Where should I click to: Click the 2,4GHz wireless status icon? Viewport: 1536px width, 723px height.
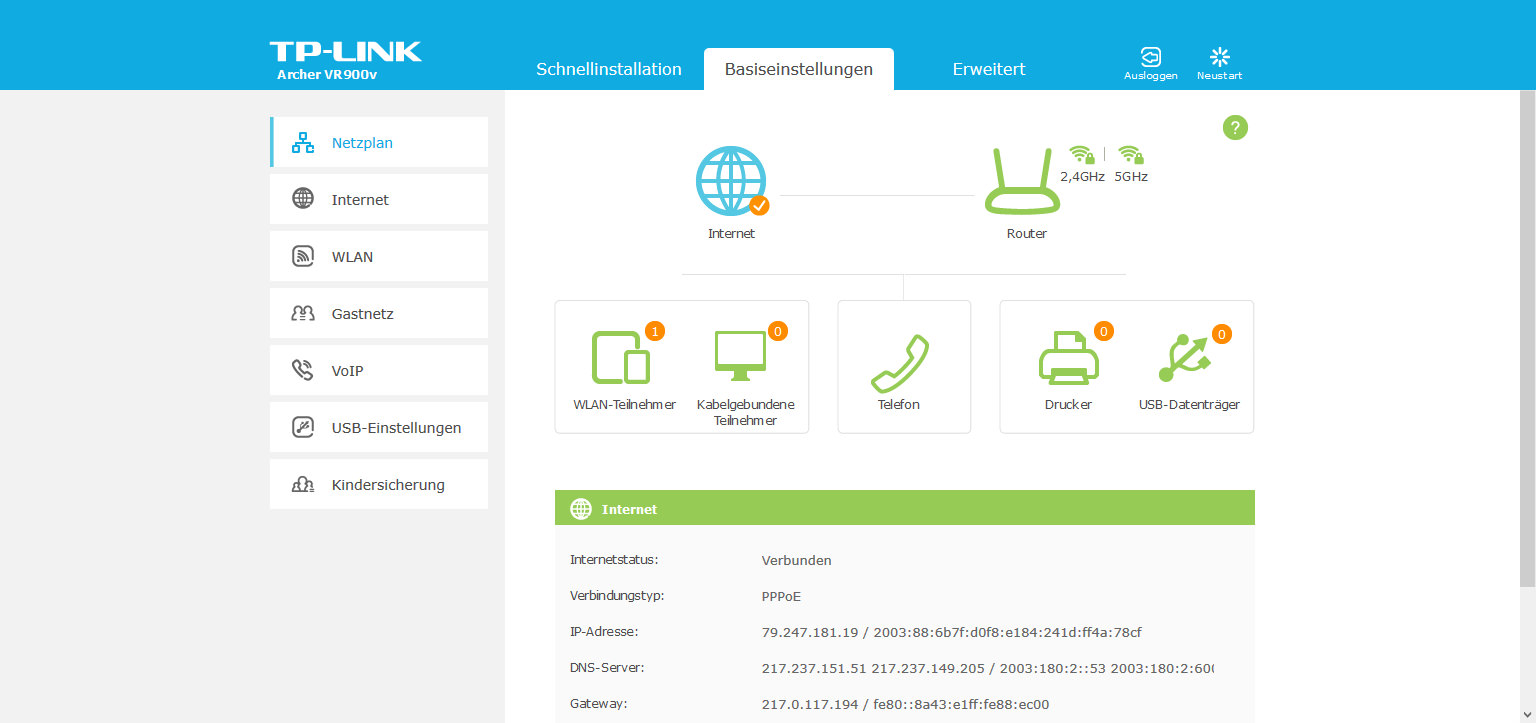tap(1081, 155)
